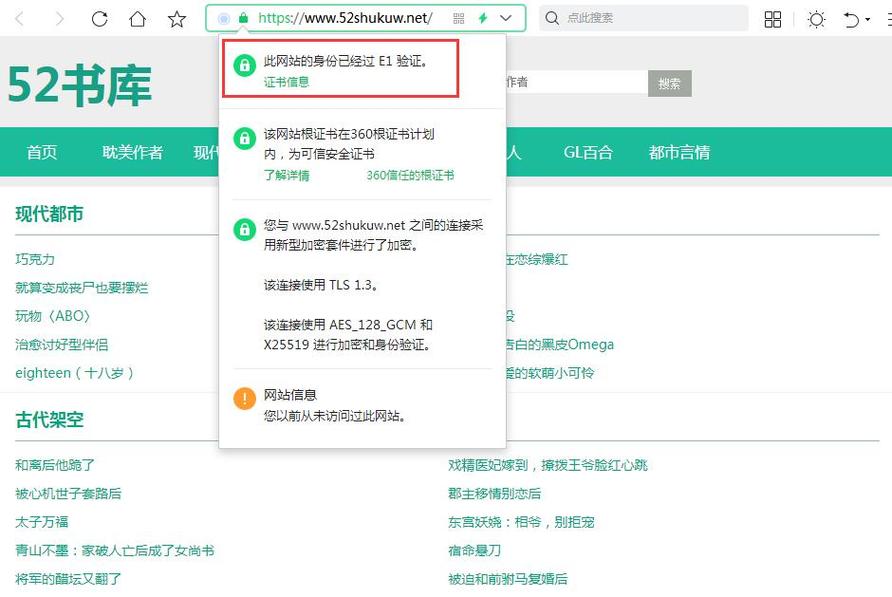Click 了解详情 link in popup
Image resolution: width=892 pixels, height=597 pixels.
pyautogui.click(x=286, y=175)
